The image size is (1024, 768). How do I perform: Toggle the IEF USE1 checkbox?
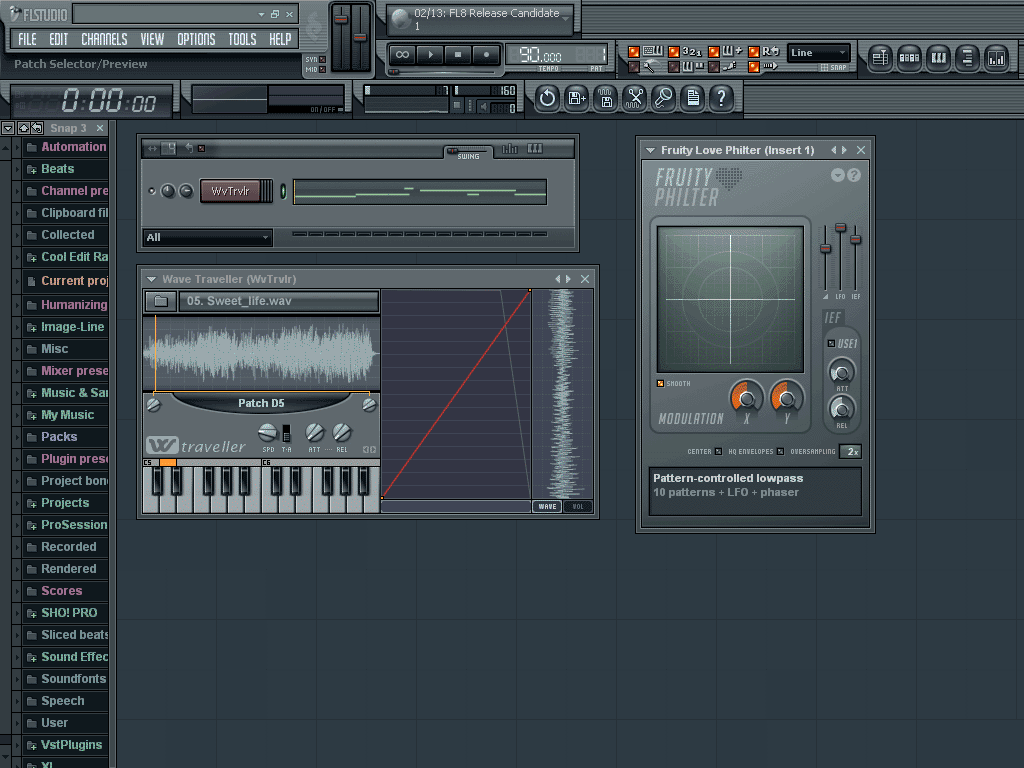[831, 344]
